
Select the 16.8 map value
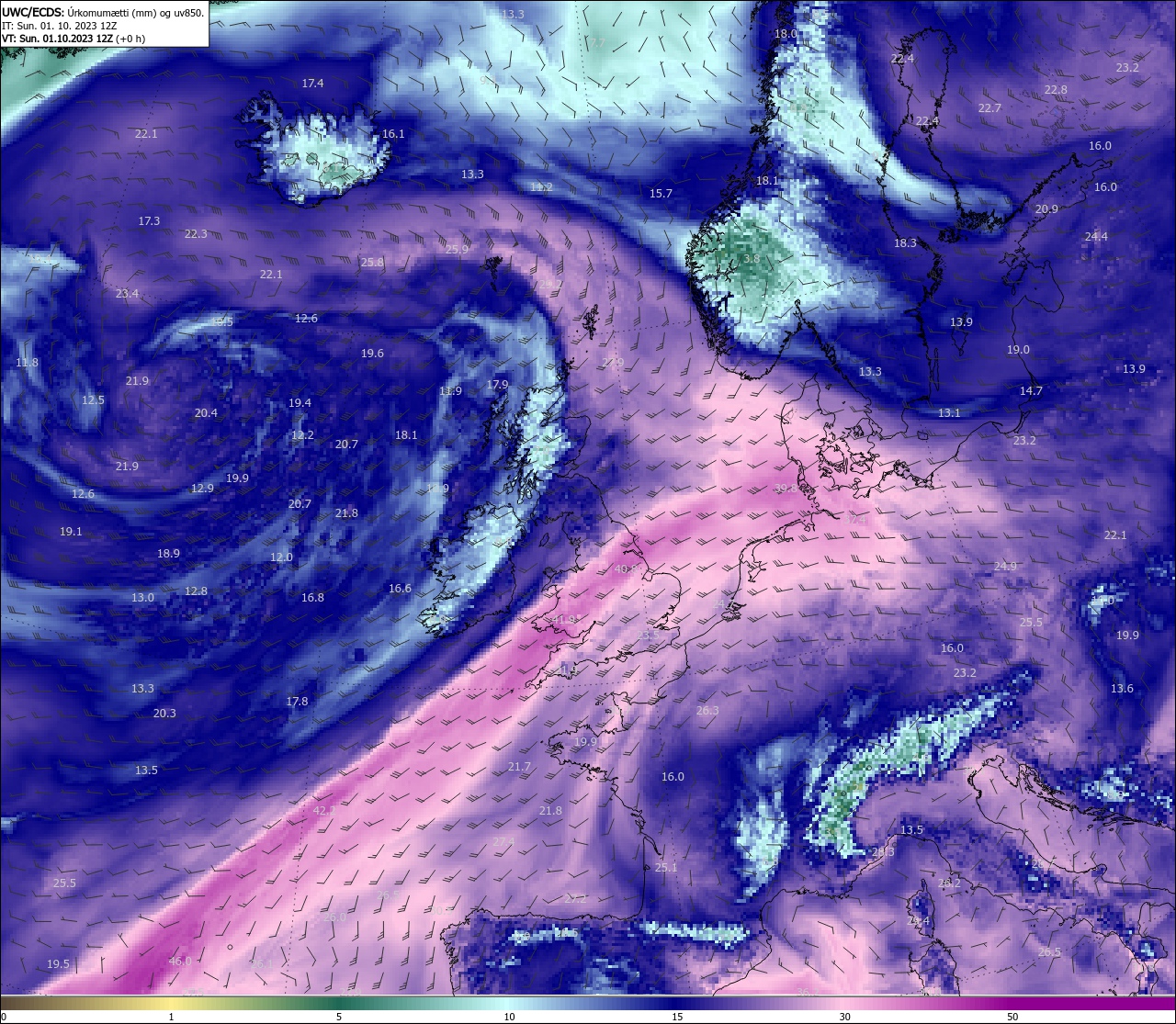tap(312, 598)
